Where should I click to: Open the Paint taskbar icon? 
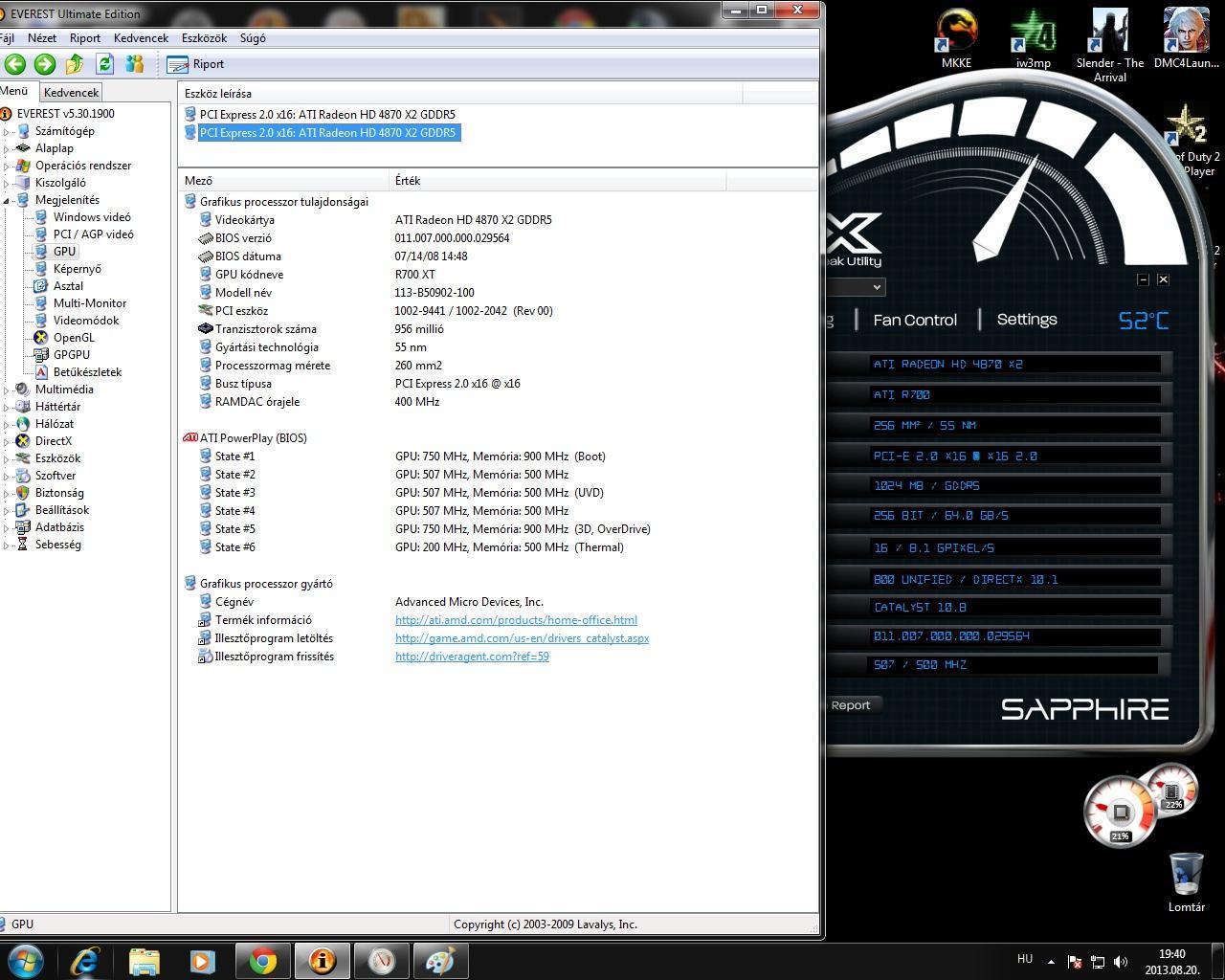[440, 961]
